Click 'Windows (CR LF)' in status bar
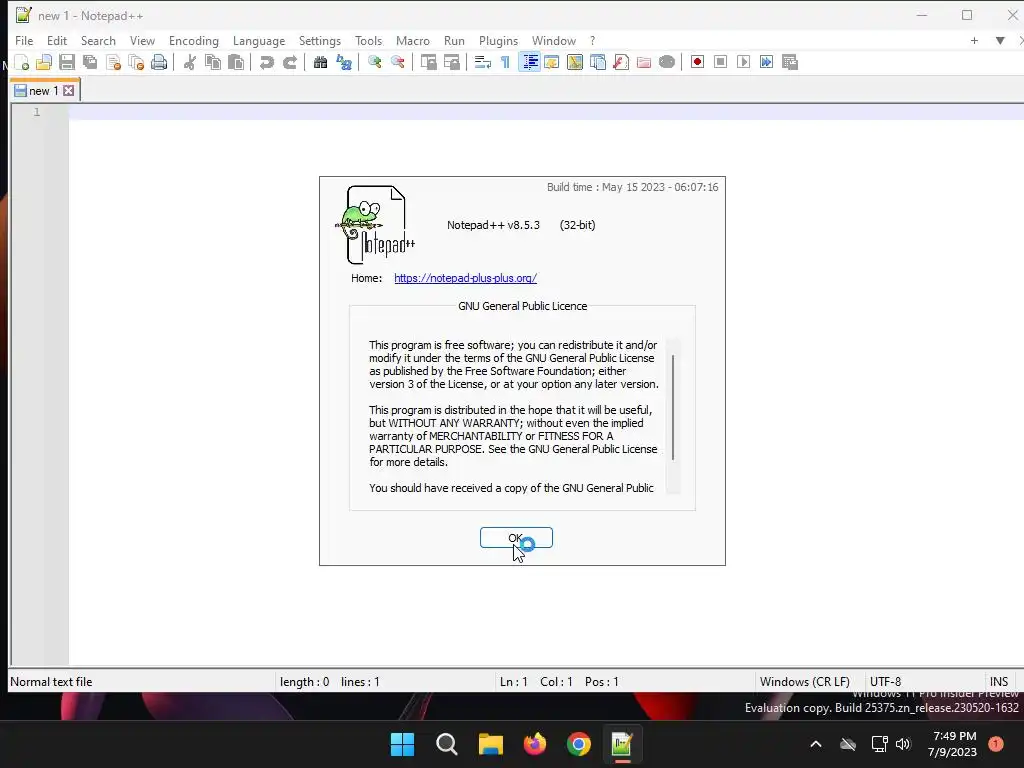The image size is (1024, 768). (x=805, y=682)
